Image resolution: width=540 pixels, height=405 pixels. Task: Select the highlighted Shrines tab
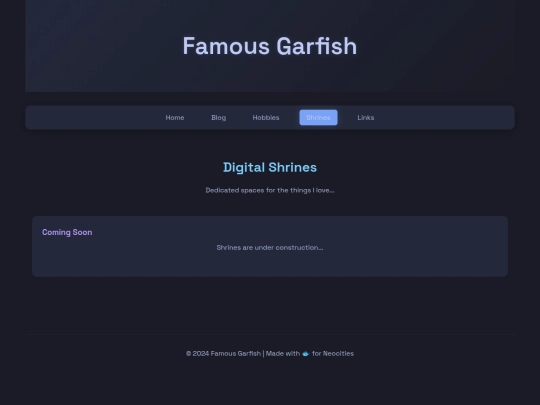(319, 118)
